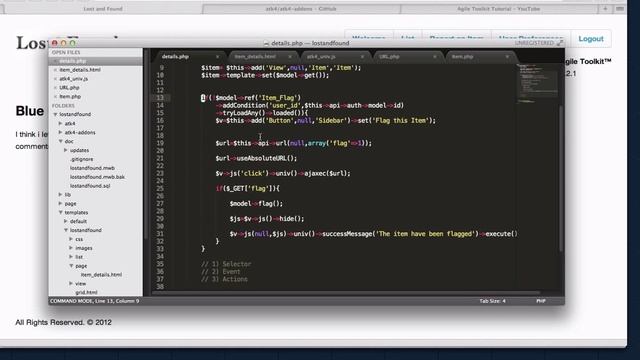The image size is (640, 360).
Task: Open lostandfound.mwb file
Action: 92,168
